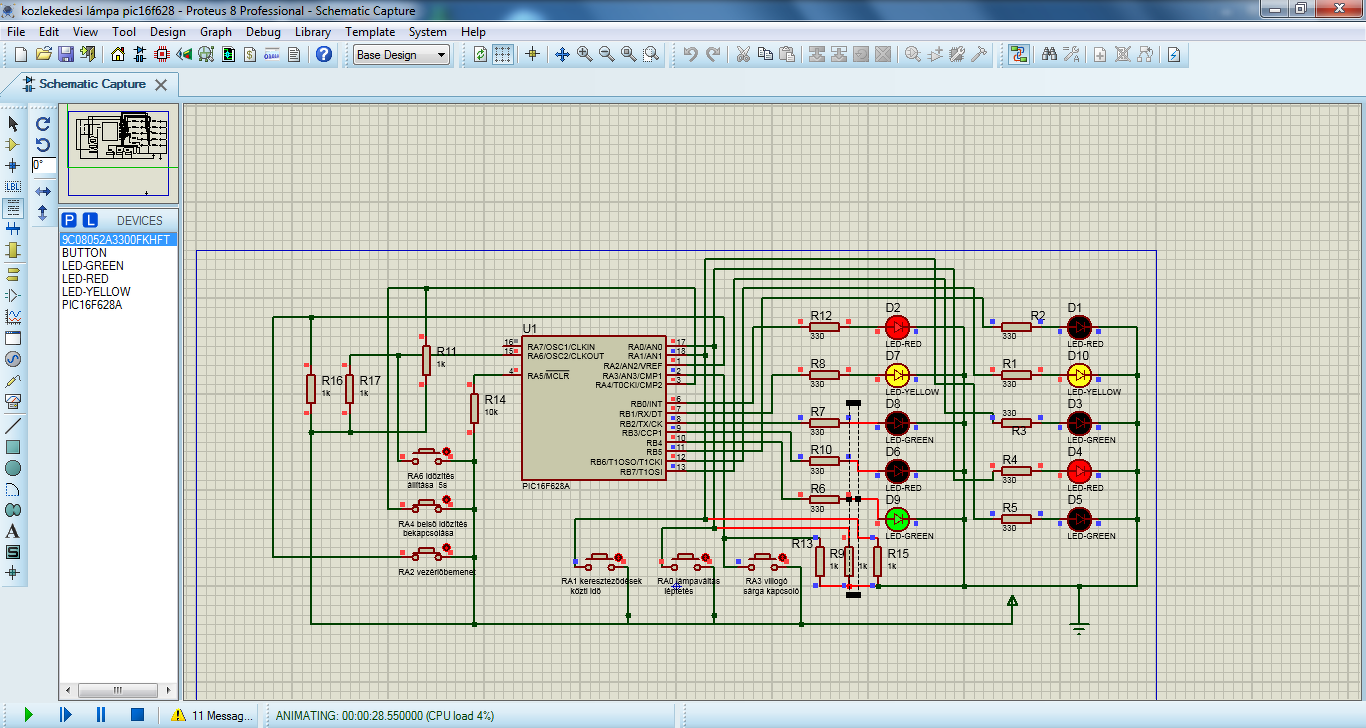Pause the running simulation
Viewport: 1366px width, 728px height.
101,714
